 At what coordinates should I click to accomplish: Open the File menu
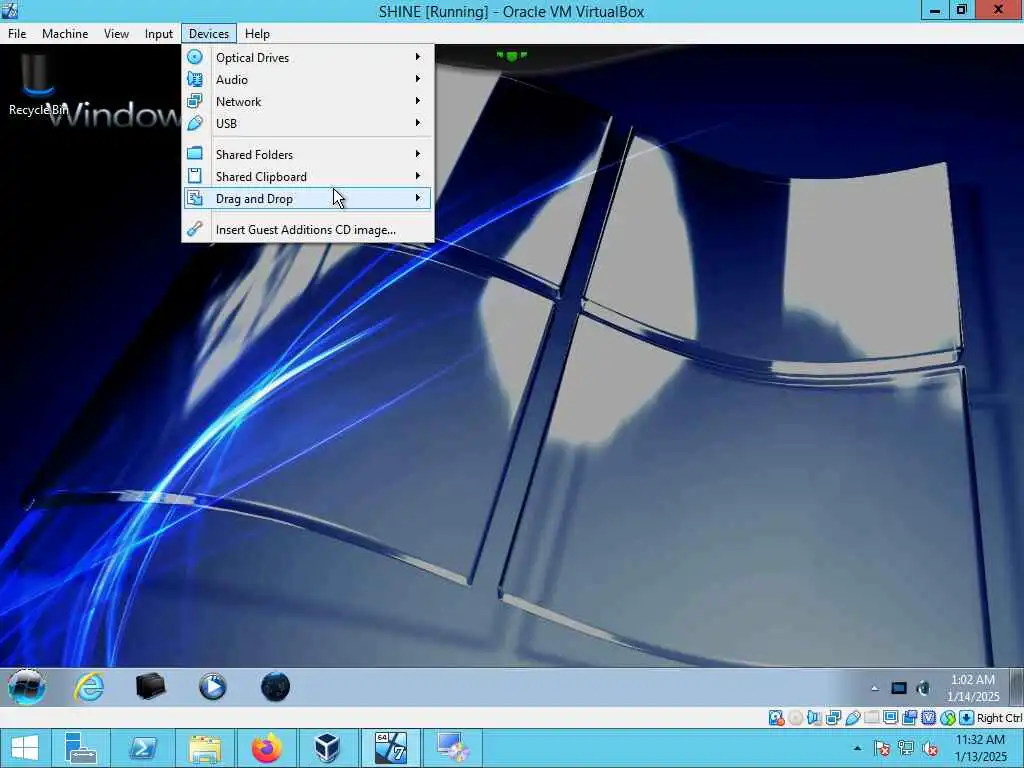click(x=17, y=33)
